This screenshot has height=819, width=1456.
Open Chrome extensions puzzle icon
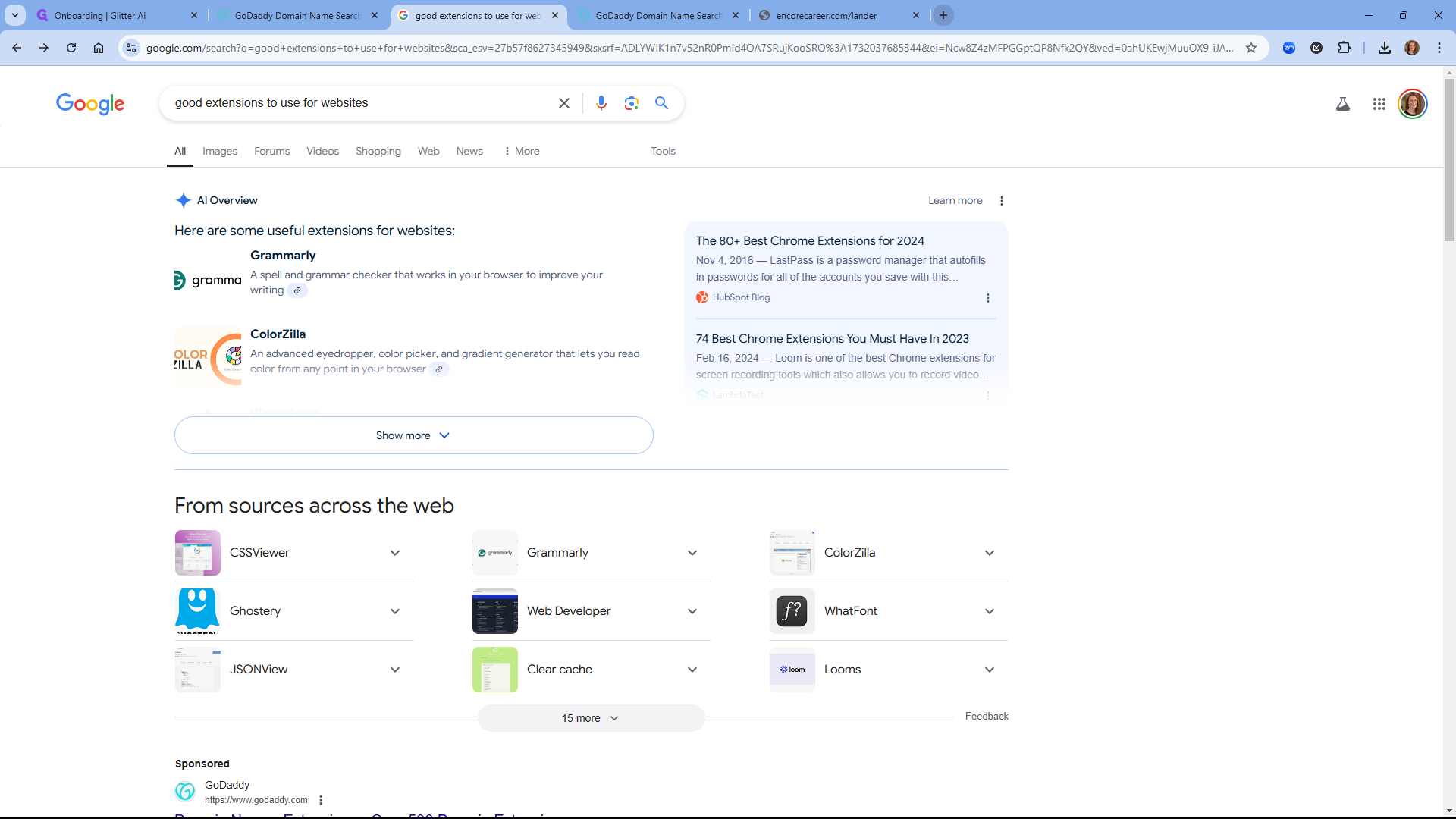click(1344, 48)
